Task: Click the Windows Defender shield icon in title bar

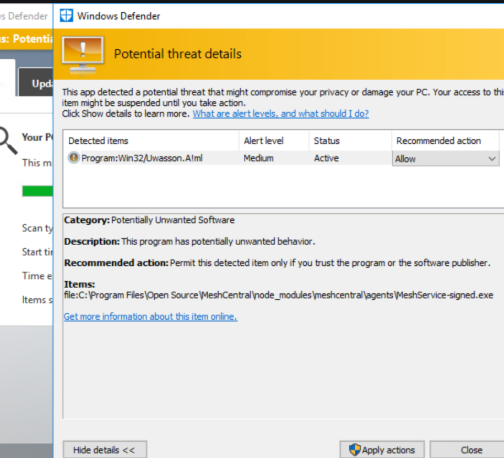Action: (66, 16)
